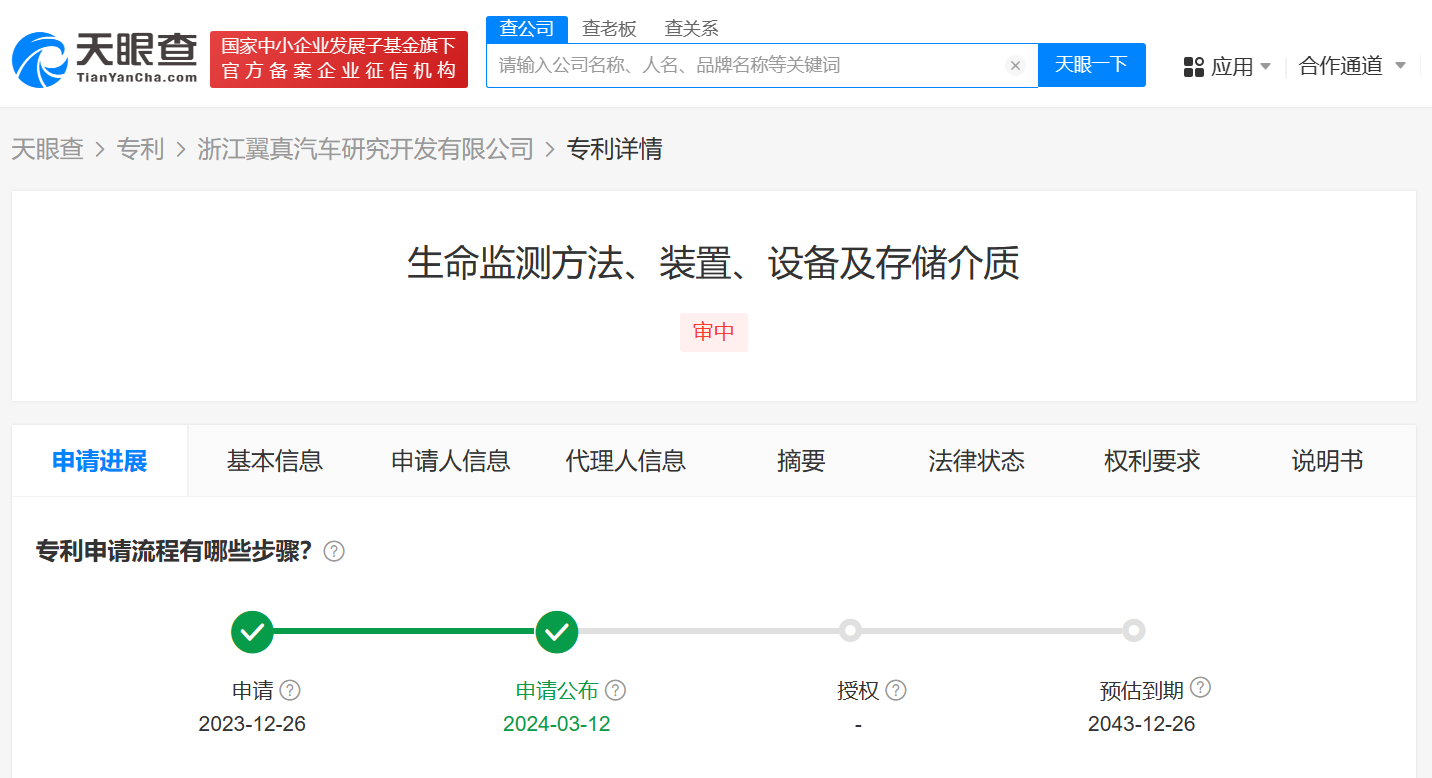Screen dimensions: 1432x778
Task: Switch to the 查关系 search tab
Action: point(691,29)
